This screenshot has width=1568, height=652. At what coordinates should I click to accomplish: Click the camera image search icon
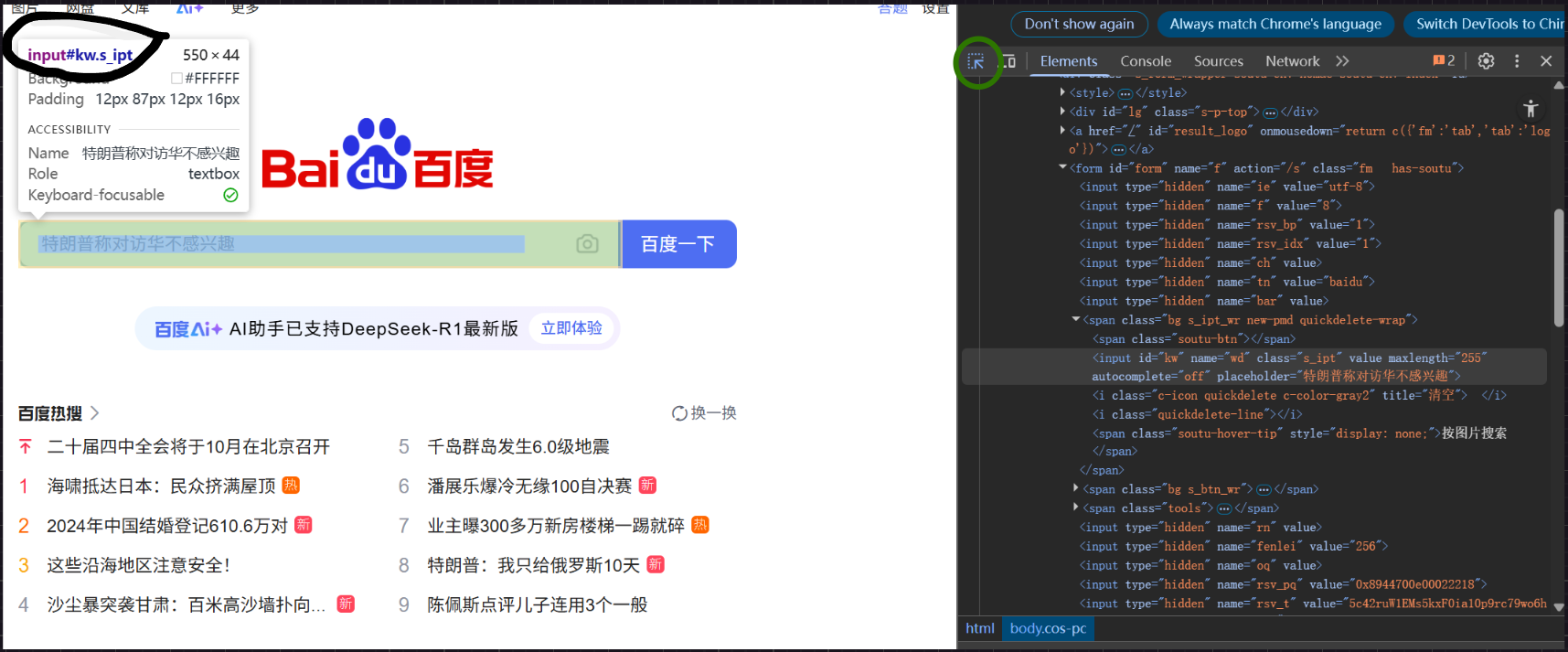coord(587,244)
